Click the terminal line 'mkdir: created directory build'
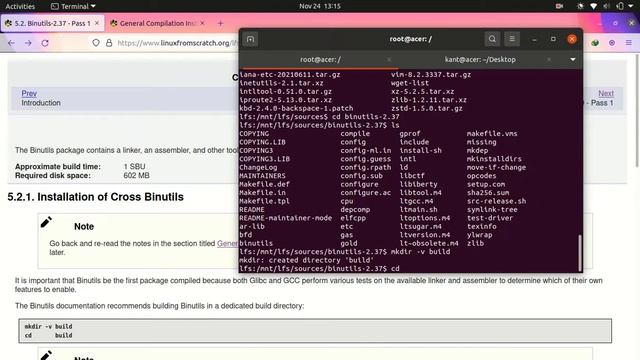The image size is (640, 360). coord(307,260)
